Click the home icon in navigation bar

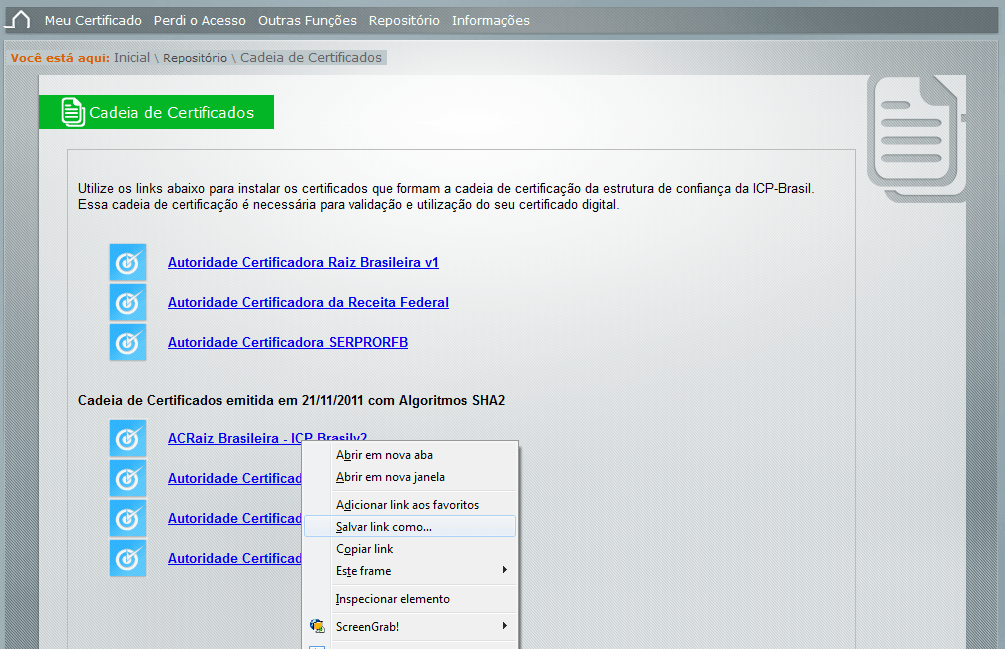pyautogui.click(x=19, y=20)
